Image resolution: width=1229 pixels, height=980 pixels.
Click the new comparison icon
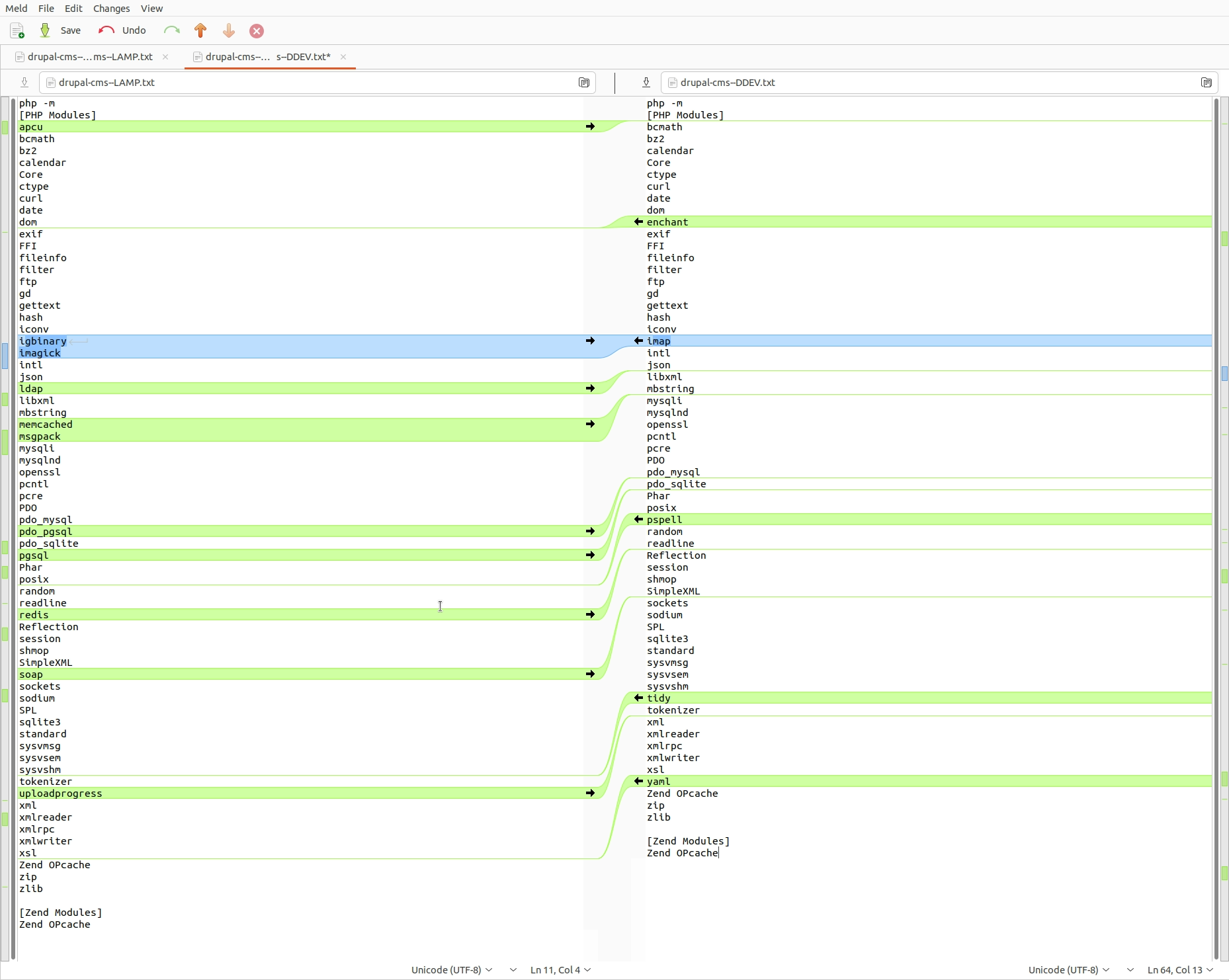click(x=17, y=31)
